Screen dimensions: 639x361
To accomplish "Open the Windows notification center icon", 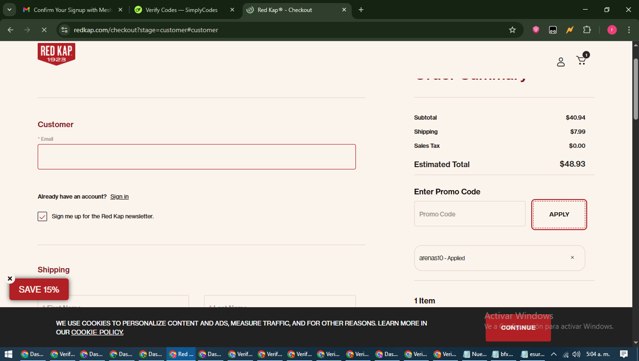I will (624, 354).
